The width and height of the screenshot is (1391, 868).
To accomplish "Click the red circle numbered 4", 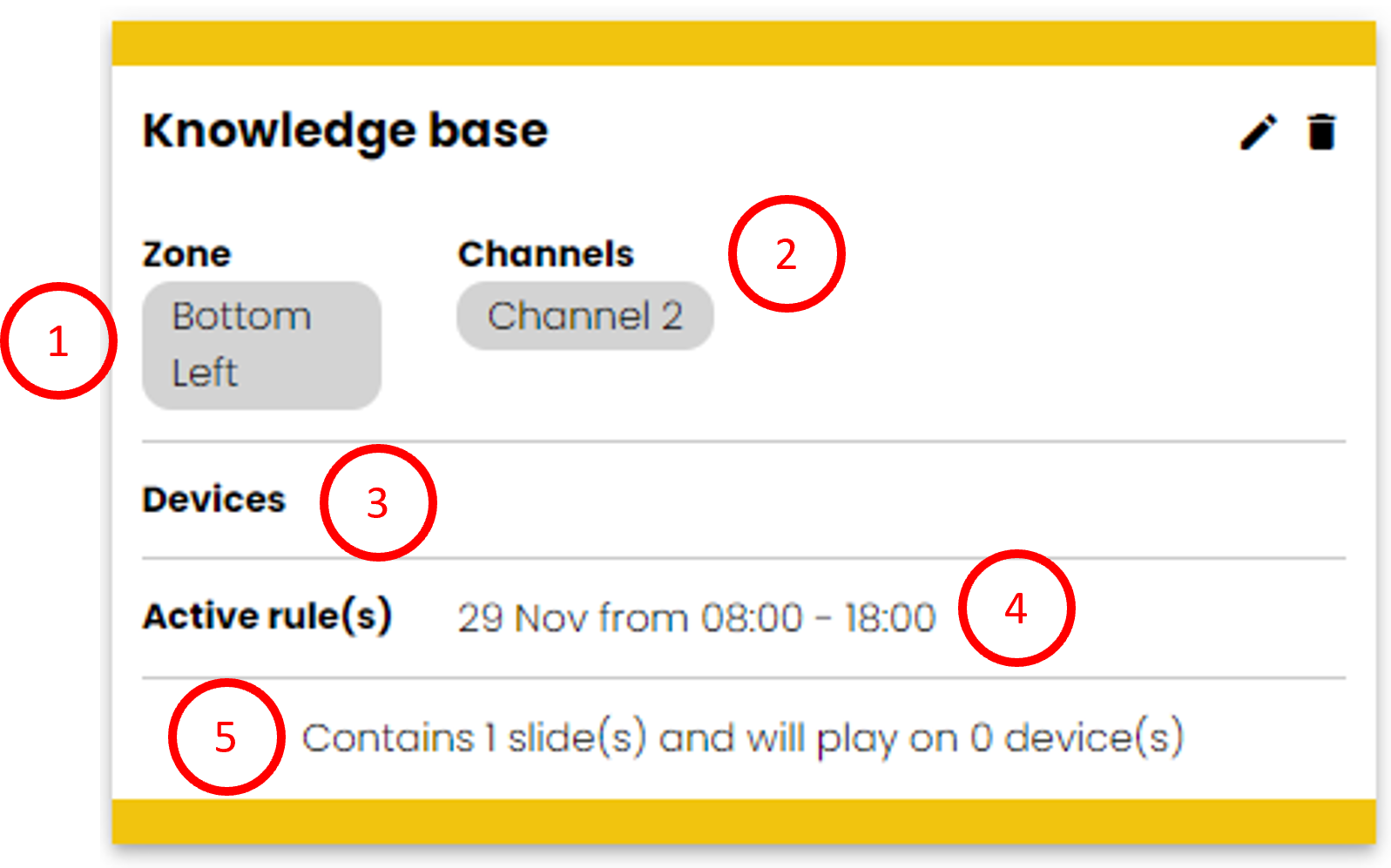I will (1016, 608).
